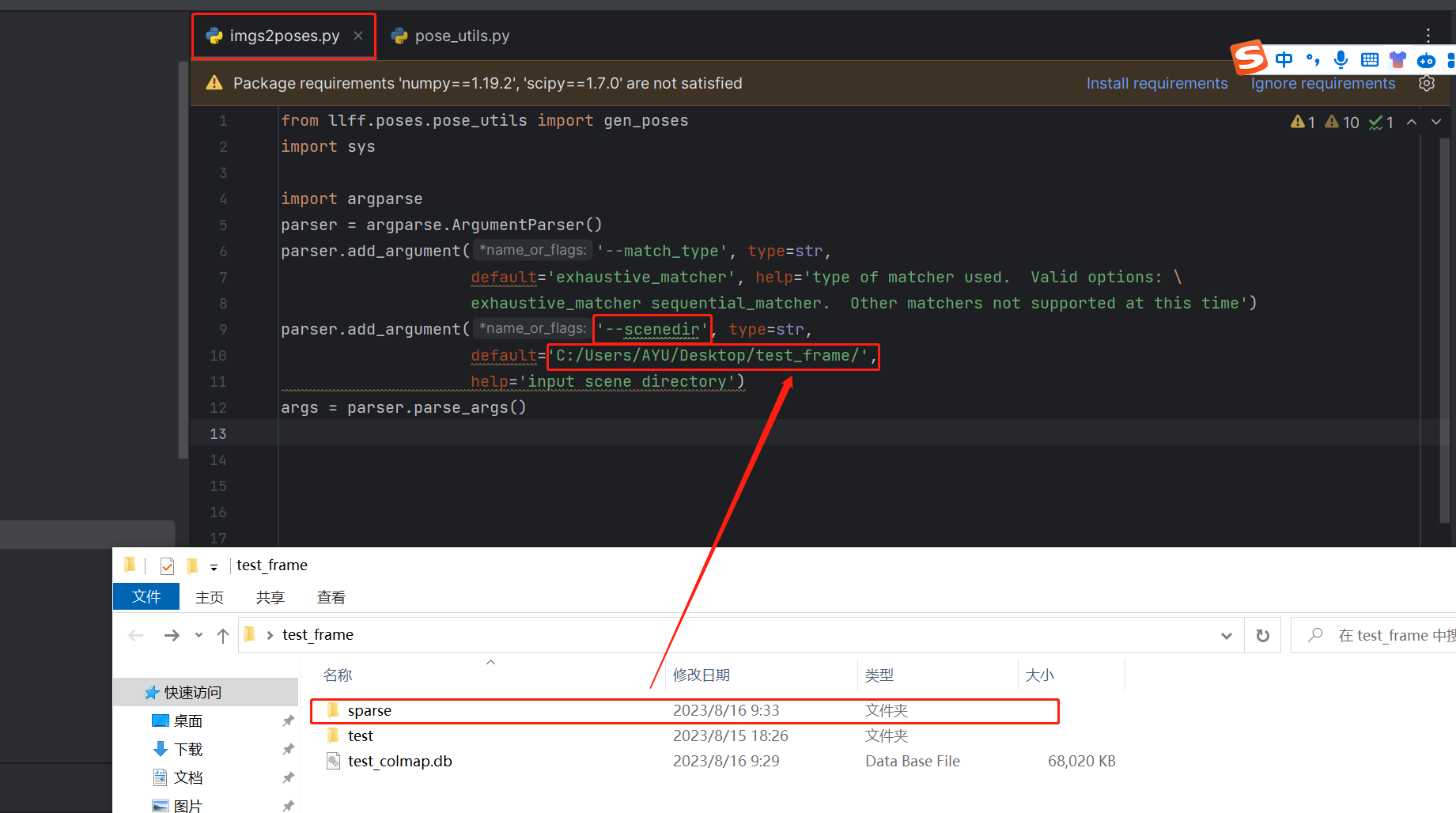Go up one folder level
This screenshot has height=813, width=1456.
pyautogui.click(x=223, y=635)
